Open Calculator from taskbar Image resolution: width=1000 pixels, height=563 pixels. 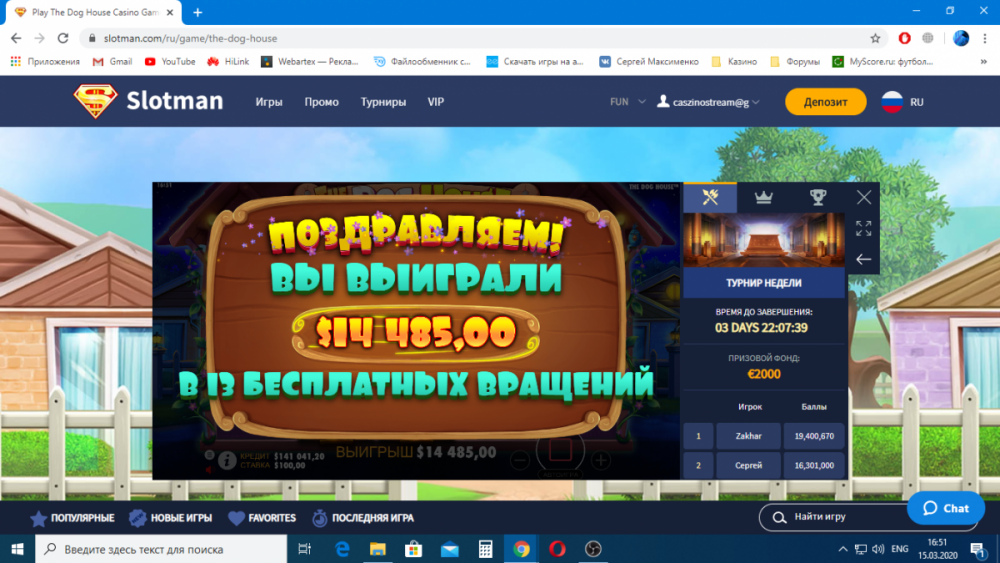485,549
